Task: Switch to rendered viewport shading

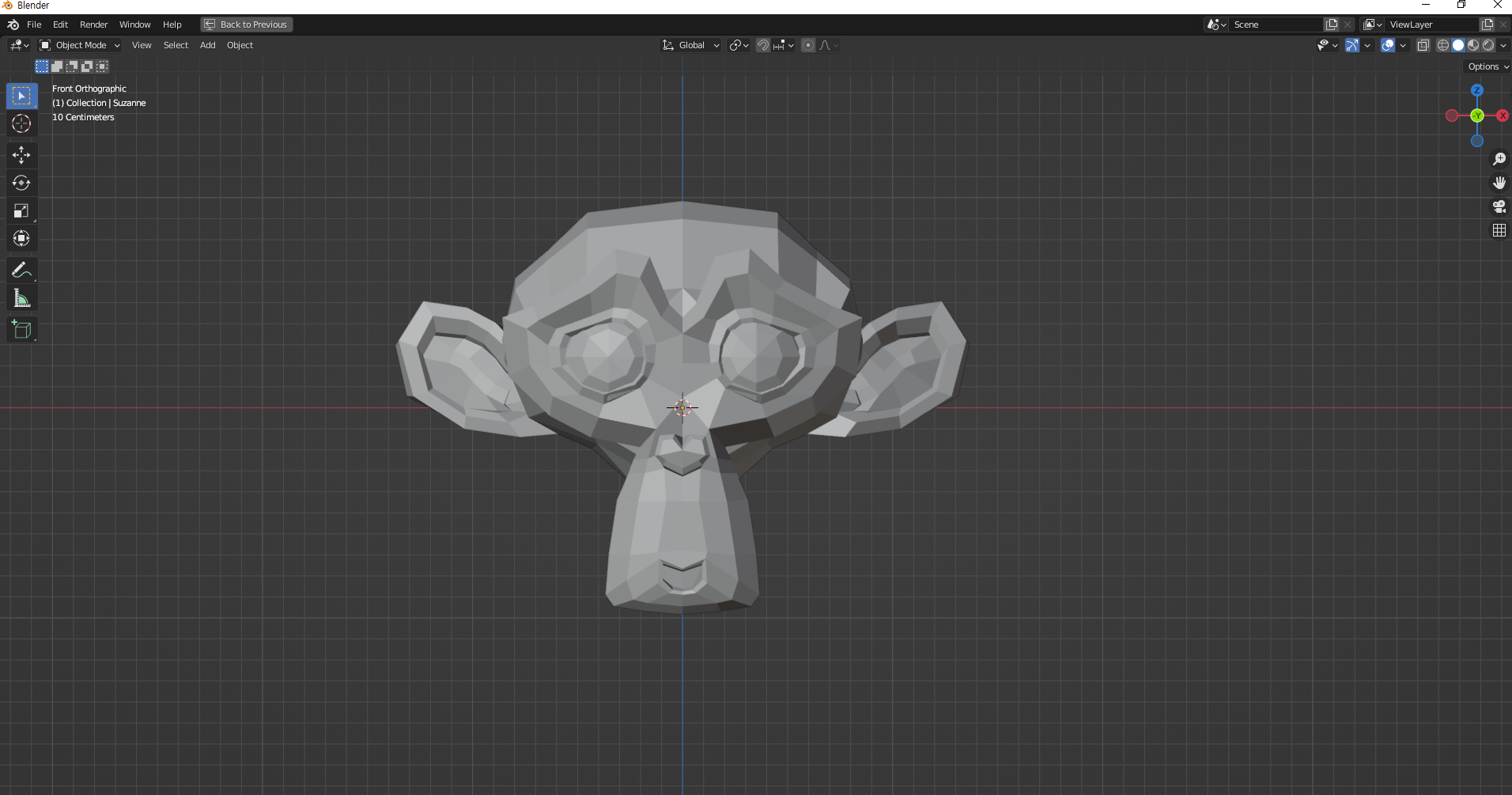Action: [1488, 45]
